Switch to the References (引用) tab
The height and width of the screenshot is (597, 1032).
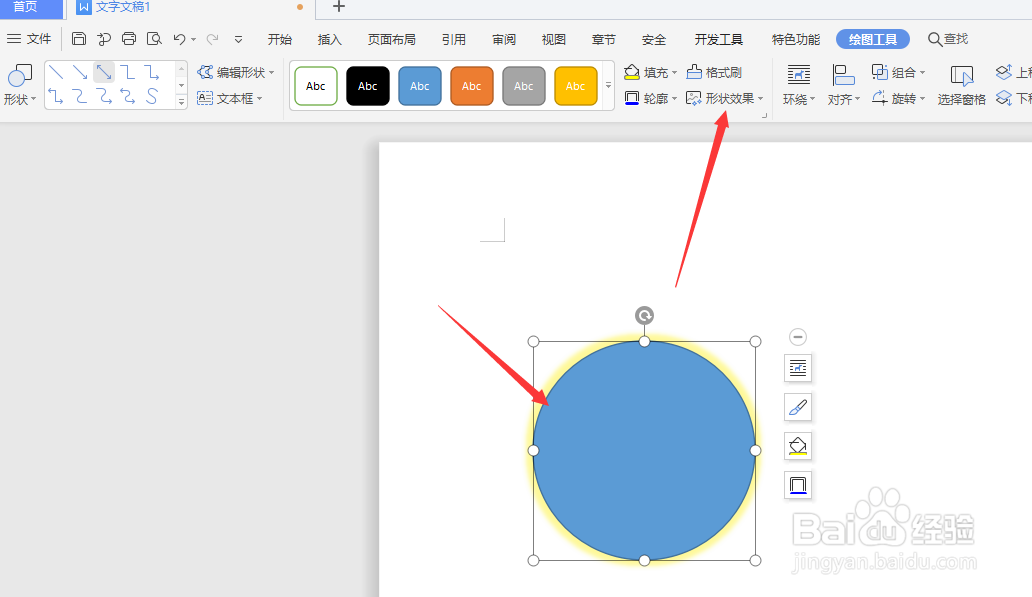(x=453, y=39)
